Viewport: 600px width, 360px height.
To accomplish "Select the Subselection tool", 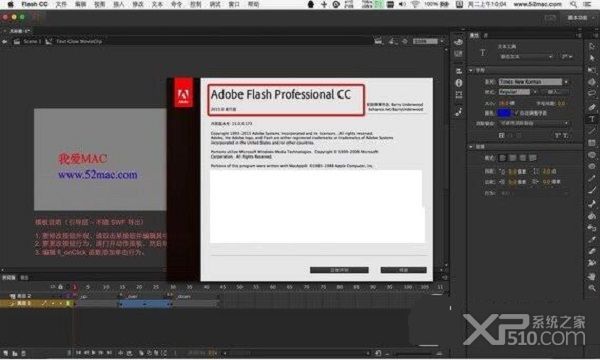I will tap(592, 58).
